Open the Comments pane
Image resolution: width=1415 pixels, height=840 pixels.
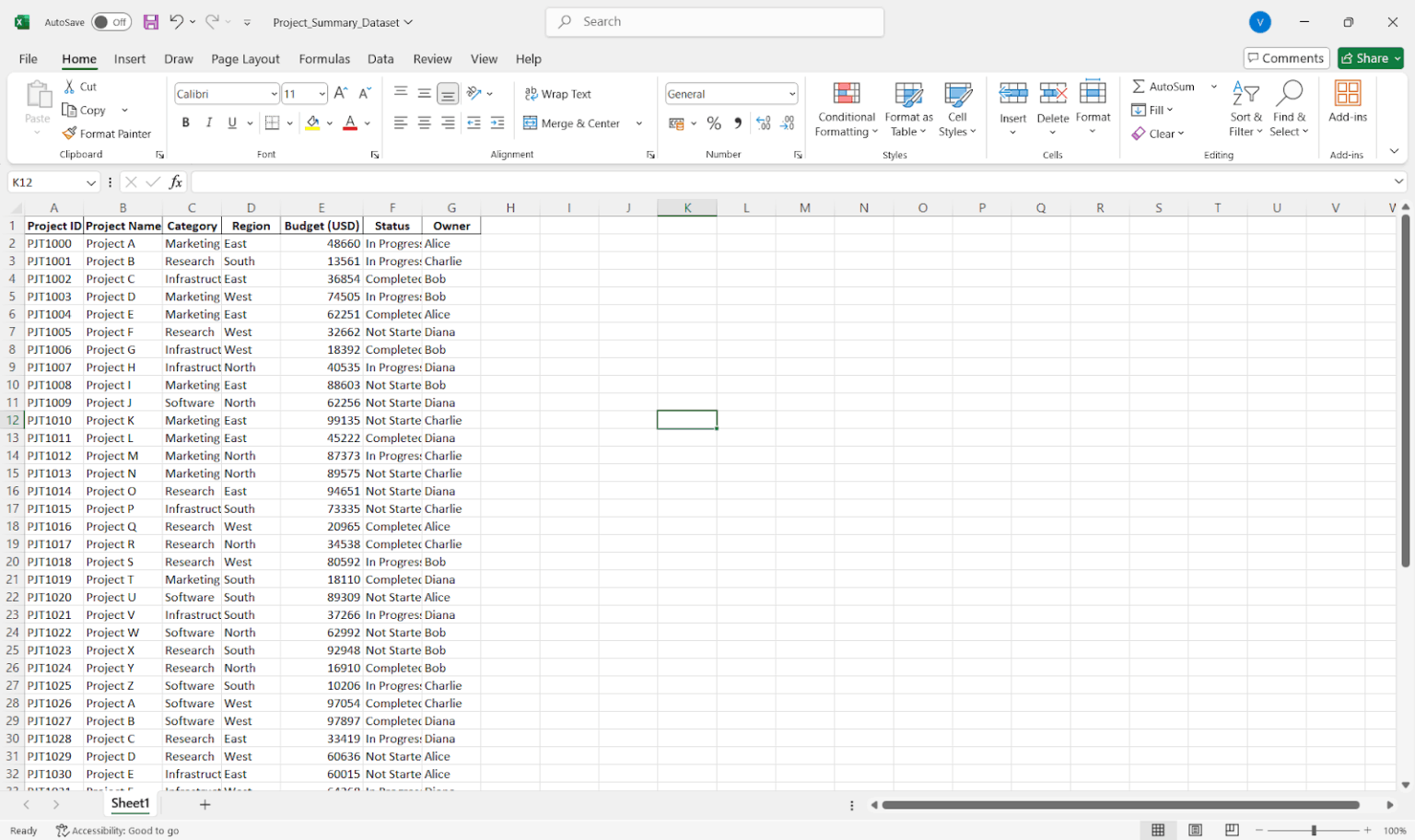(1286, 57)
